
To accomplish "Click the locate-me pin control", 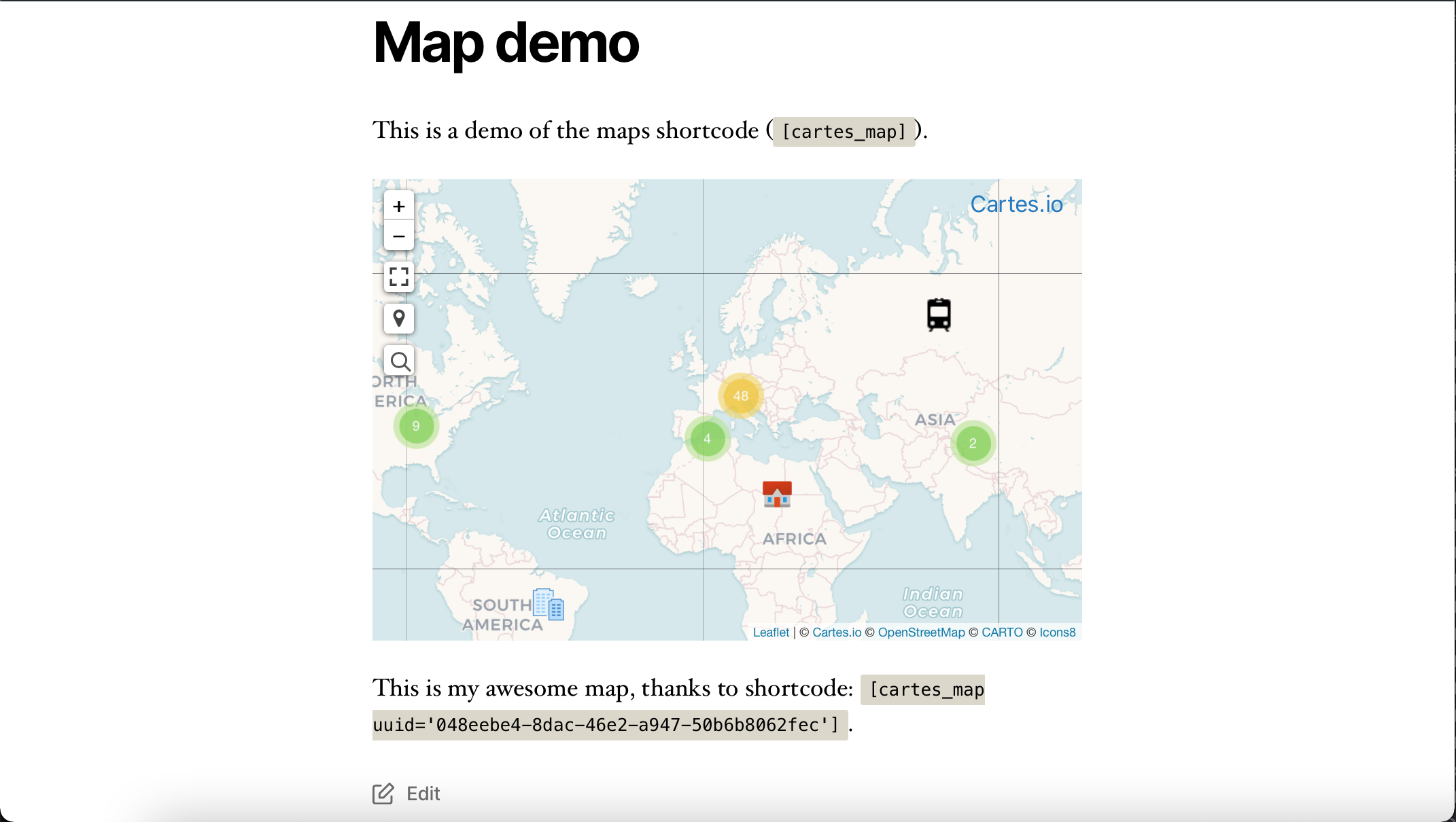I will click(399, 318).
